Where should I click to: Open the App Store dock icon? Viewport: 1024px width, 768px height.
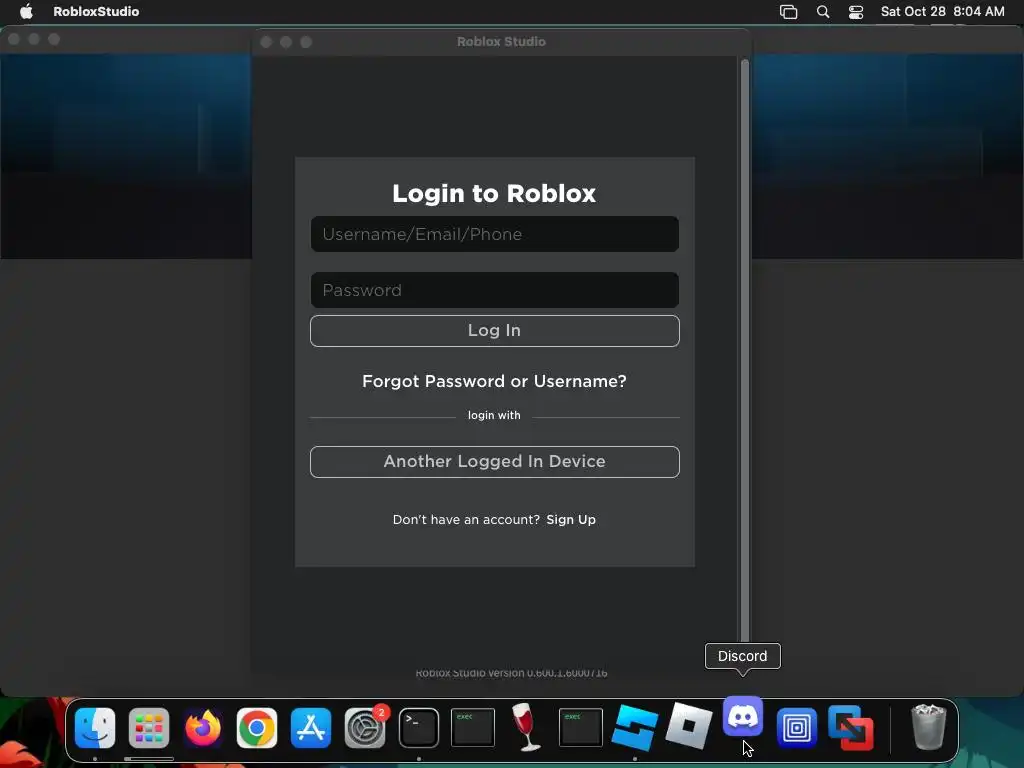coord(311,728)
